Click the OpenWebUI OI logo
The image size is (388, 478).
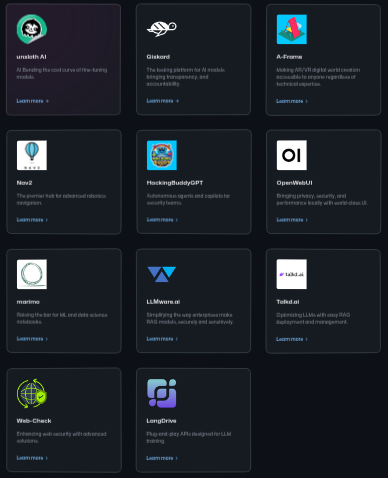[x=292, y=155]
